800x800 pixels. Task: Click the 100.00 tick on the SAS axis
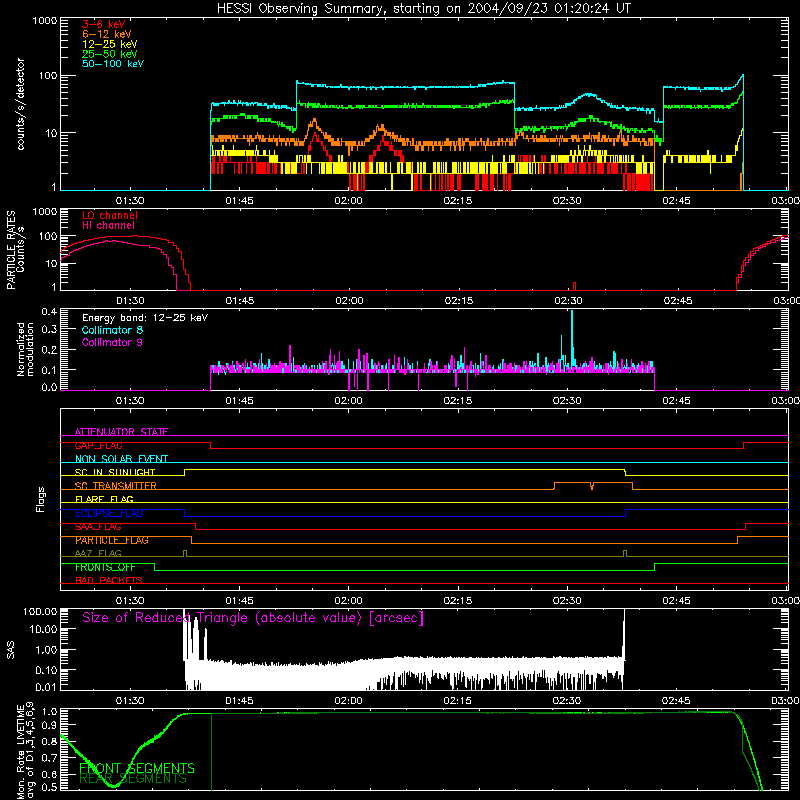pyautogui.click(x=40, y=611)
